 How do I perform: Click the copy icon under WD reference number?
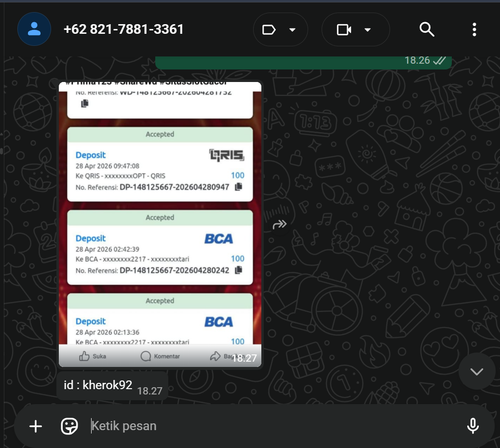pyautogui.click(x=85, y=104)
